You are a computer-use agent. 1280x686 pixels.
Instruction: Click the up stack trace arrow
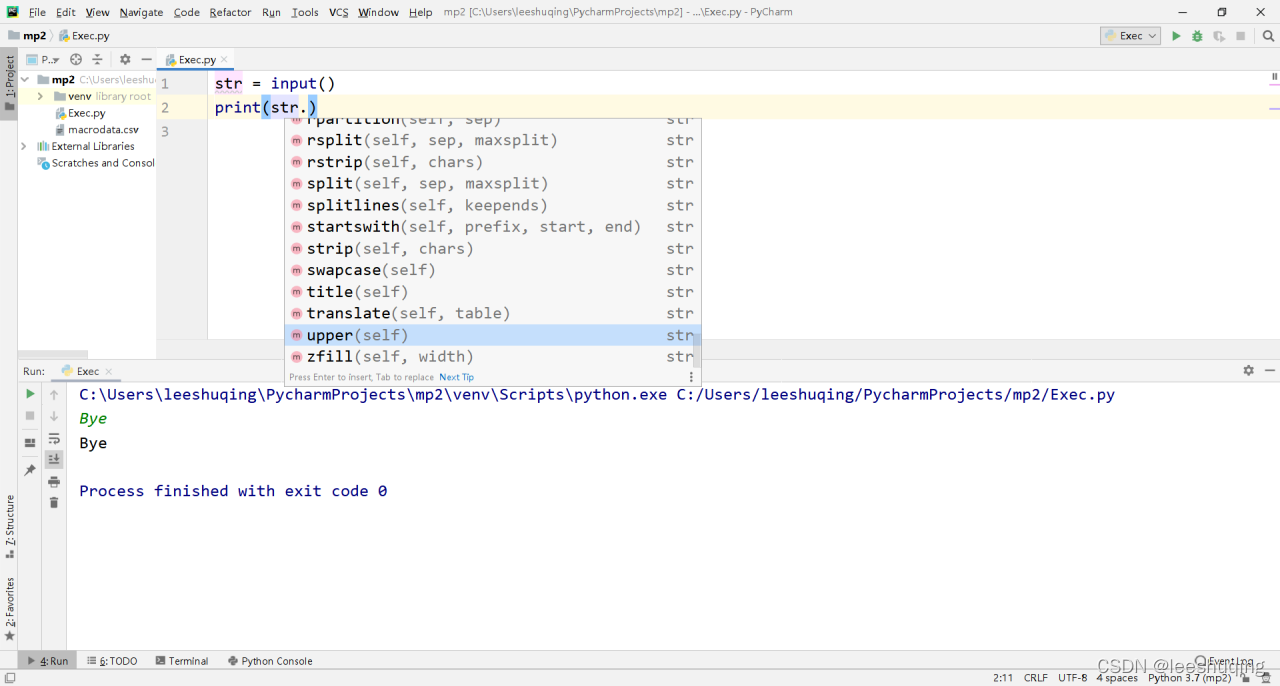[x=54, y=394]
